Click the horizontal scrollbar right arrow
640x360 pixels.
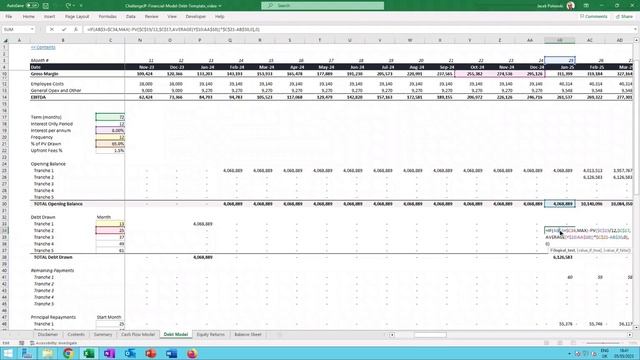click(630, 335)
